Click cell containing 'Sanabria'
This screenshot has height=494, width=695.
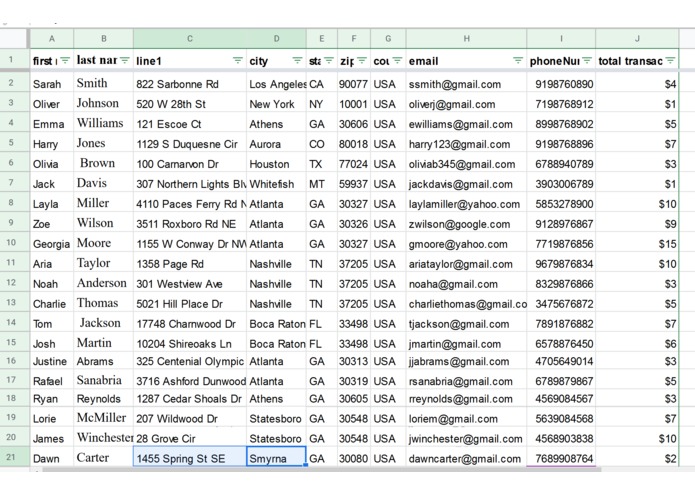pos(103,381)
